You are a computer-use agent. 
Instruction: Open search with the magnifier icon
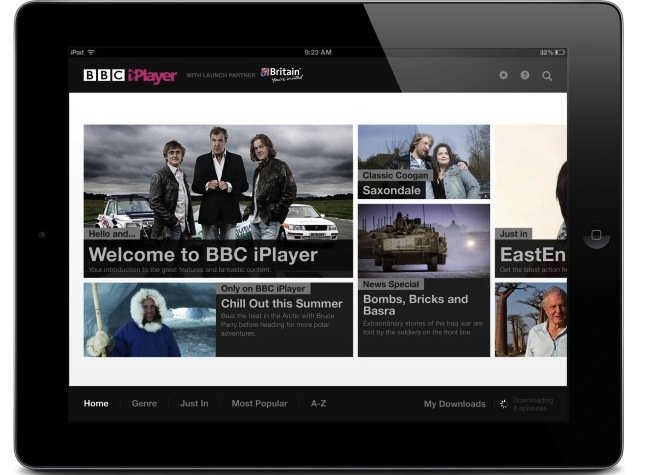547,76
